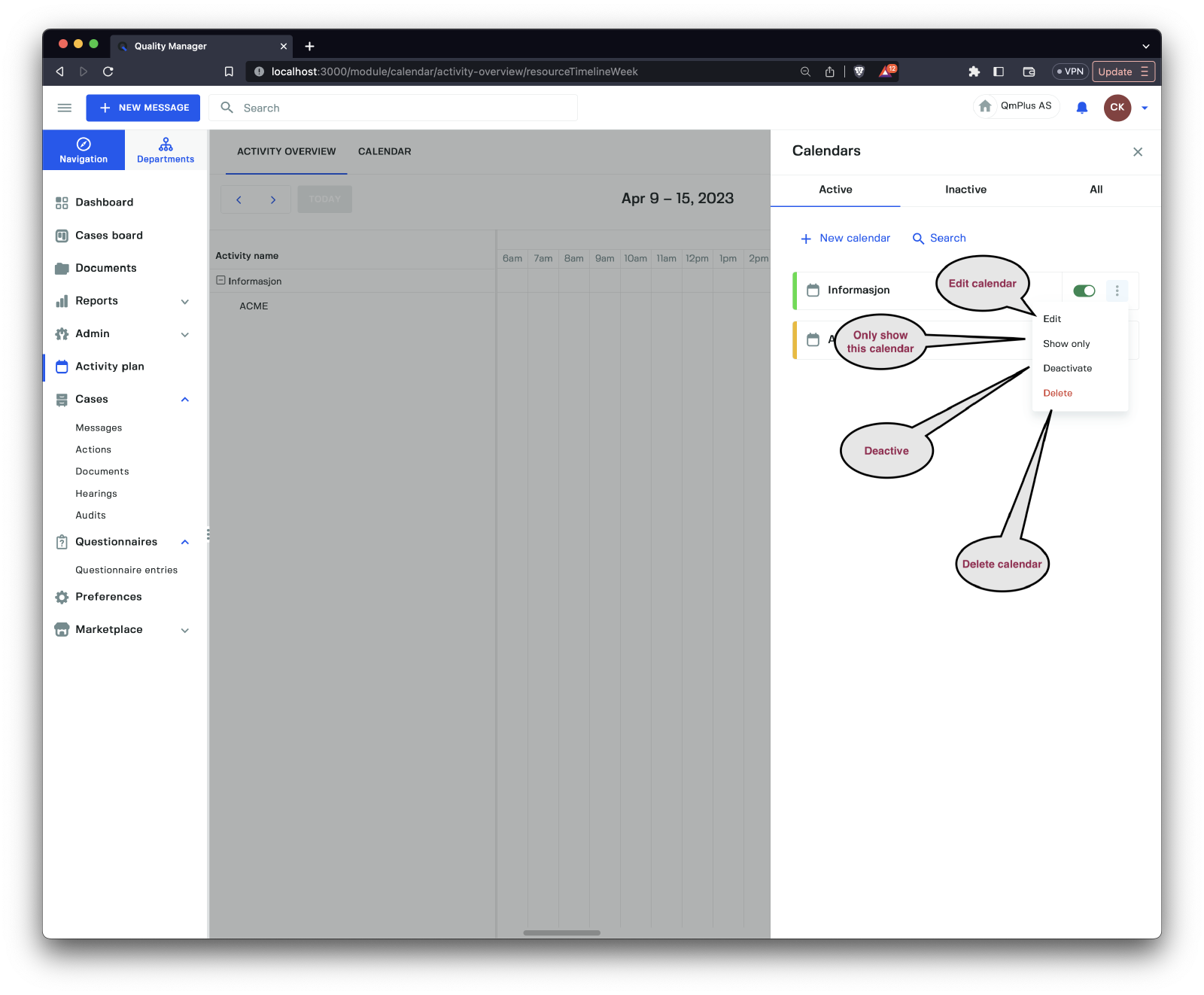Viewport: 1204px width, 995px height.
Task: Switch to the Inactive calendars tab
Action: tap(965, 190)
